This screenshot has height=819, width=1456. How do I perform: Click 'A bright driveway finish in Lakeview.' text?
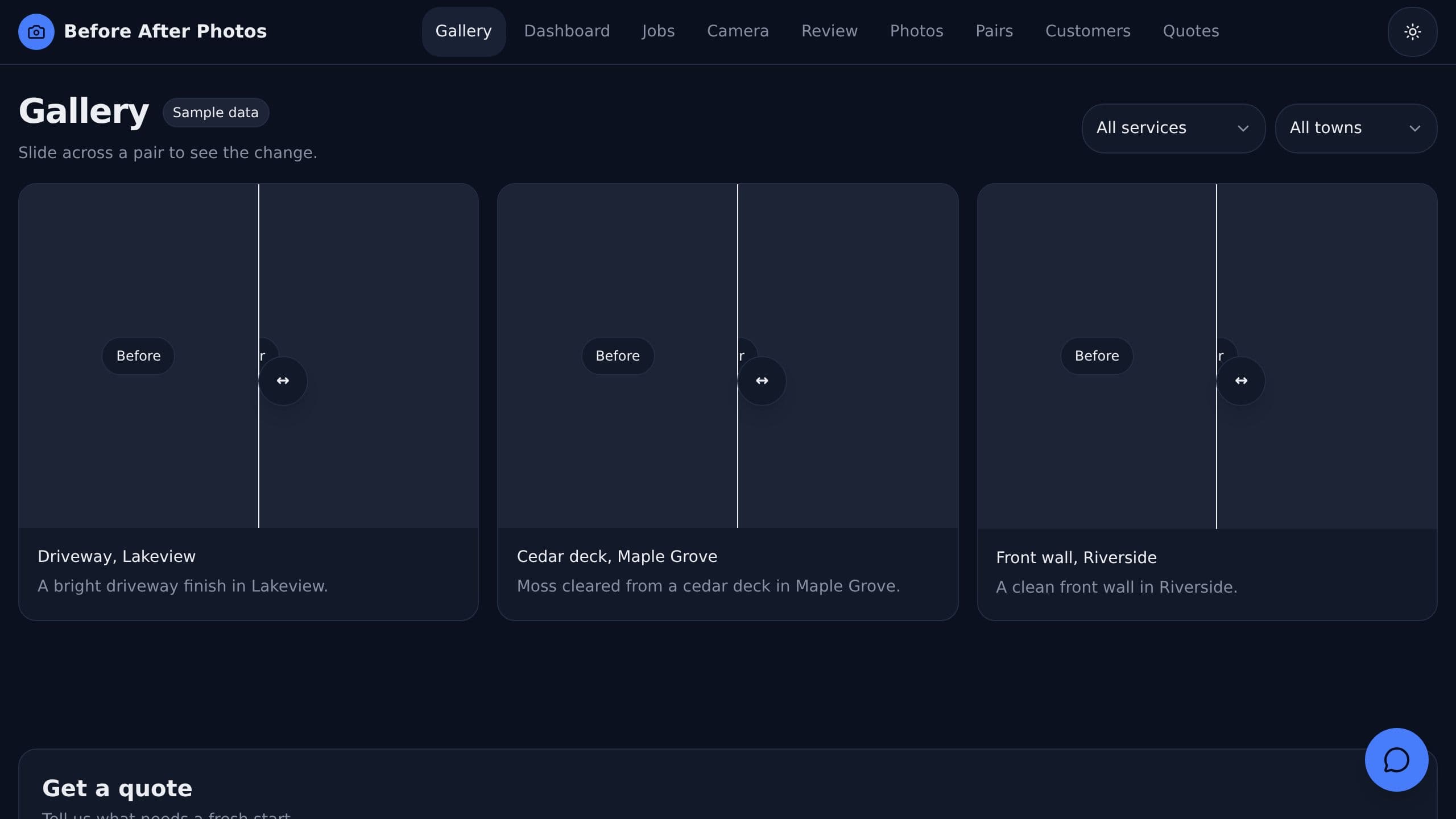click(x=183, y=586)
